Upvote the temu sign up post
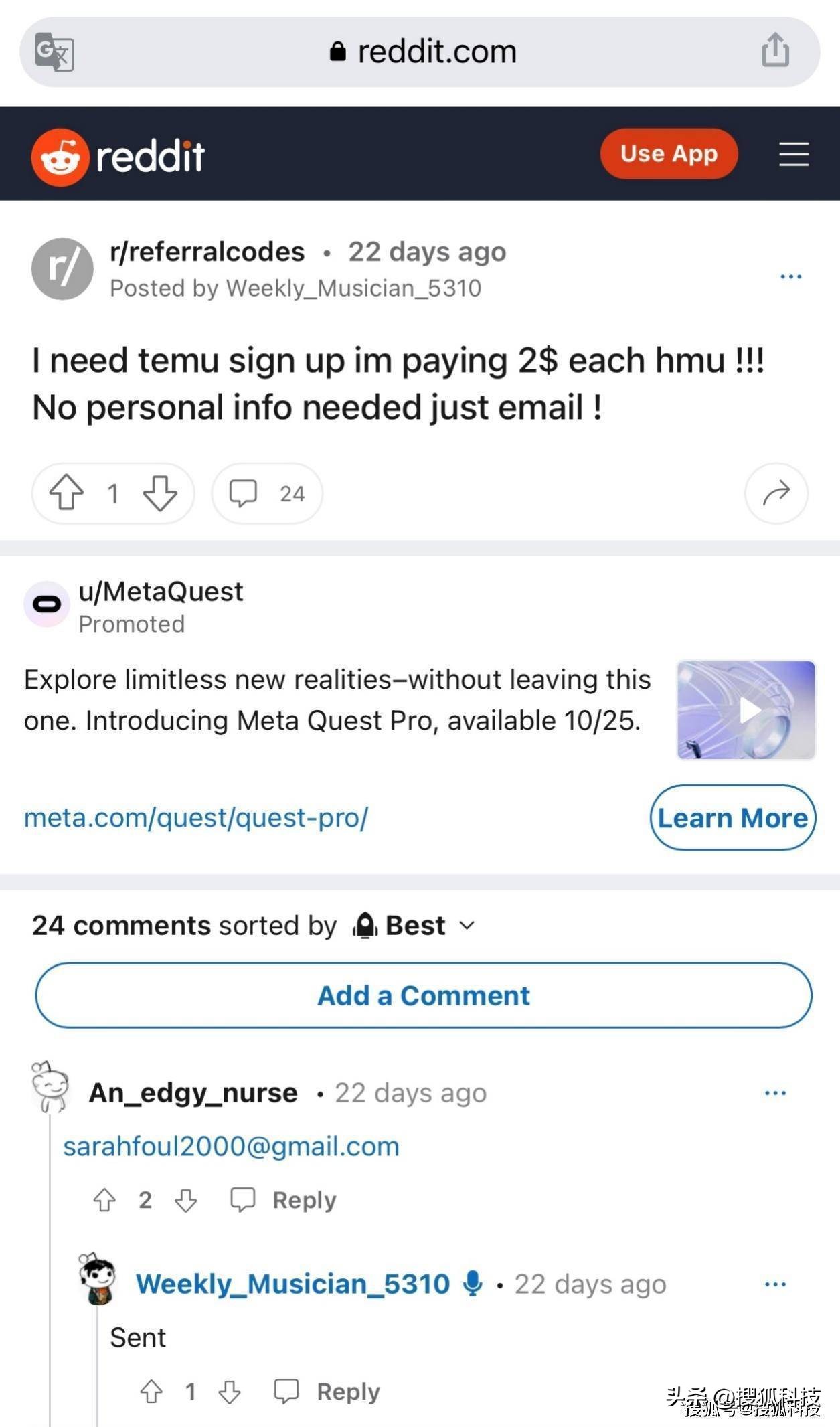 tap(66, 493)
